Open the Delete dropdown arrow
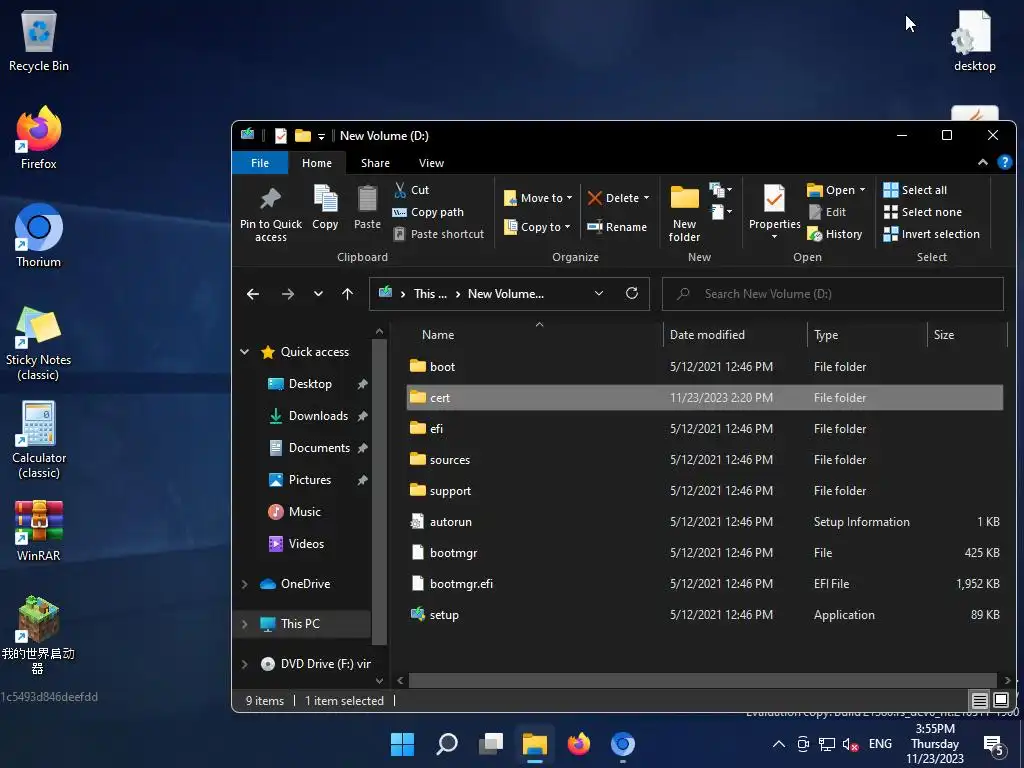Image resolution: width=1024 pixels, height=768 pixels. pyautogui.click(x=647, y=198)
